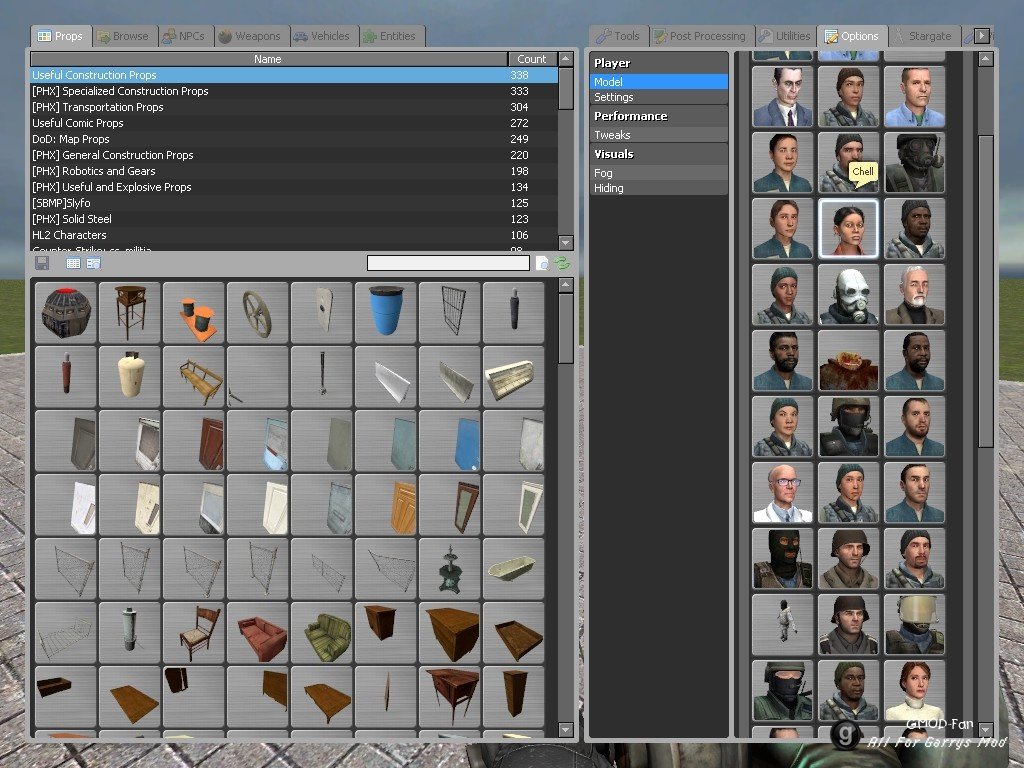The image size is (1024, 768).
Task: Click the save icon below the prop list
Action: tap(42, 263)
